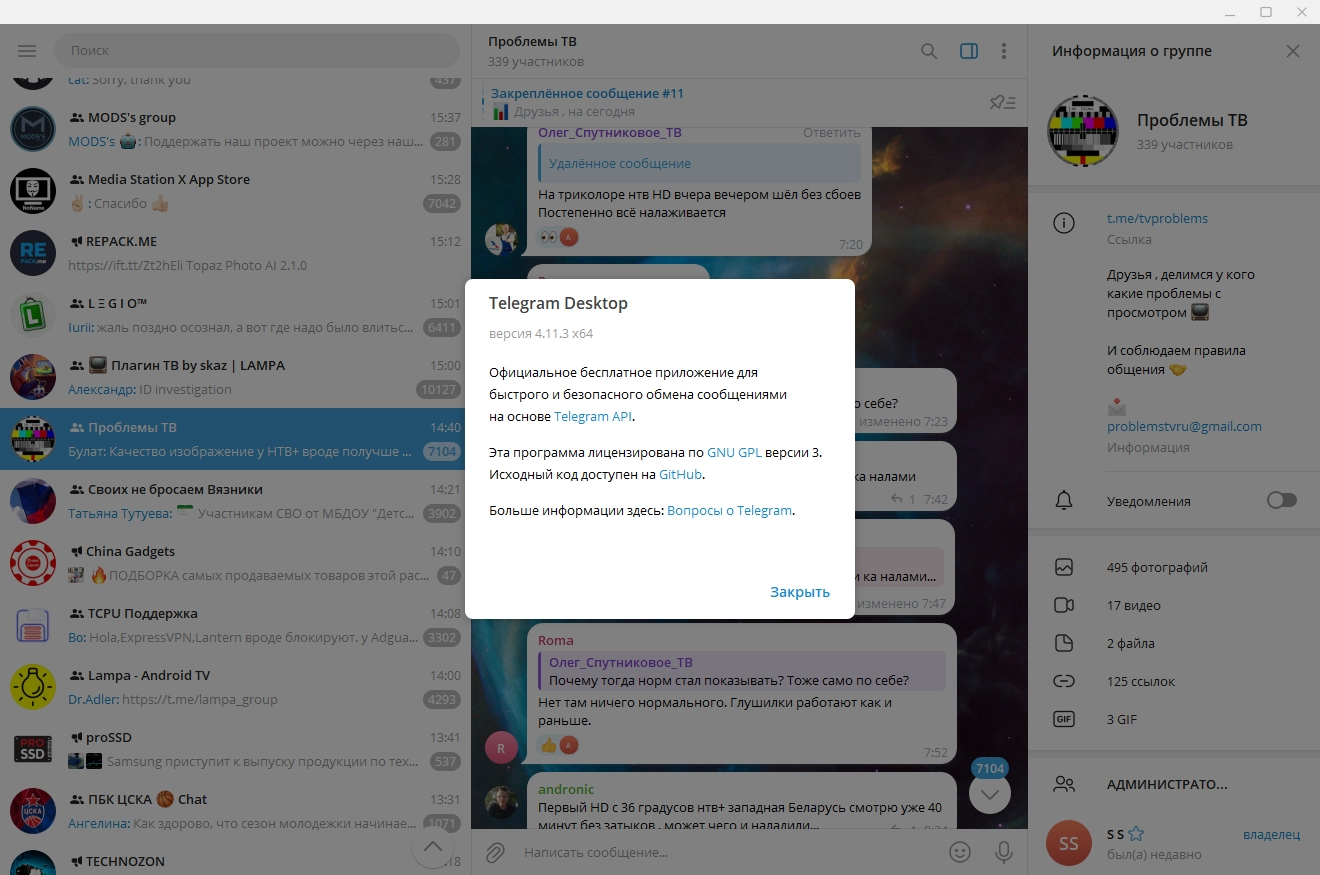Image resolution: width=1320 pixels, height=875 pixels.
Task: Open the 3 GIF shared media
Action: tap(1174, 719)
